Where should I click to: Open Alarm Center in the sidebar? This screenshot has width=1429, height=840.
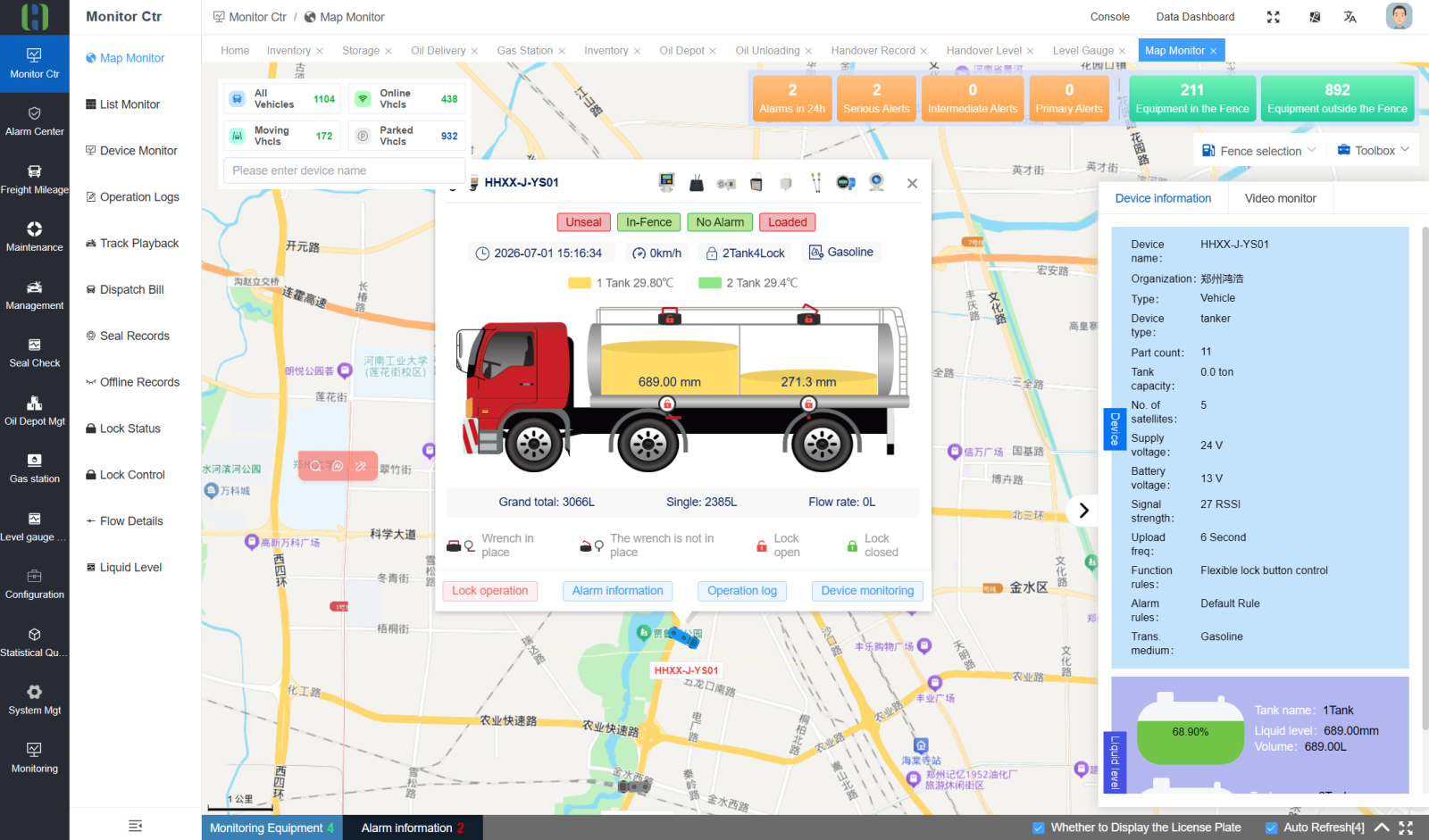[x=34, y=121]
